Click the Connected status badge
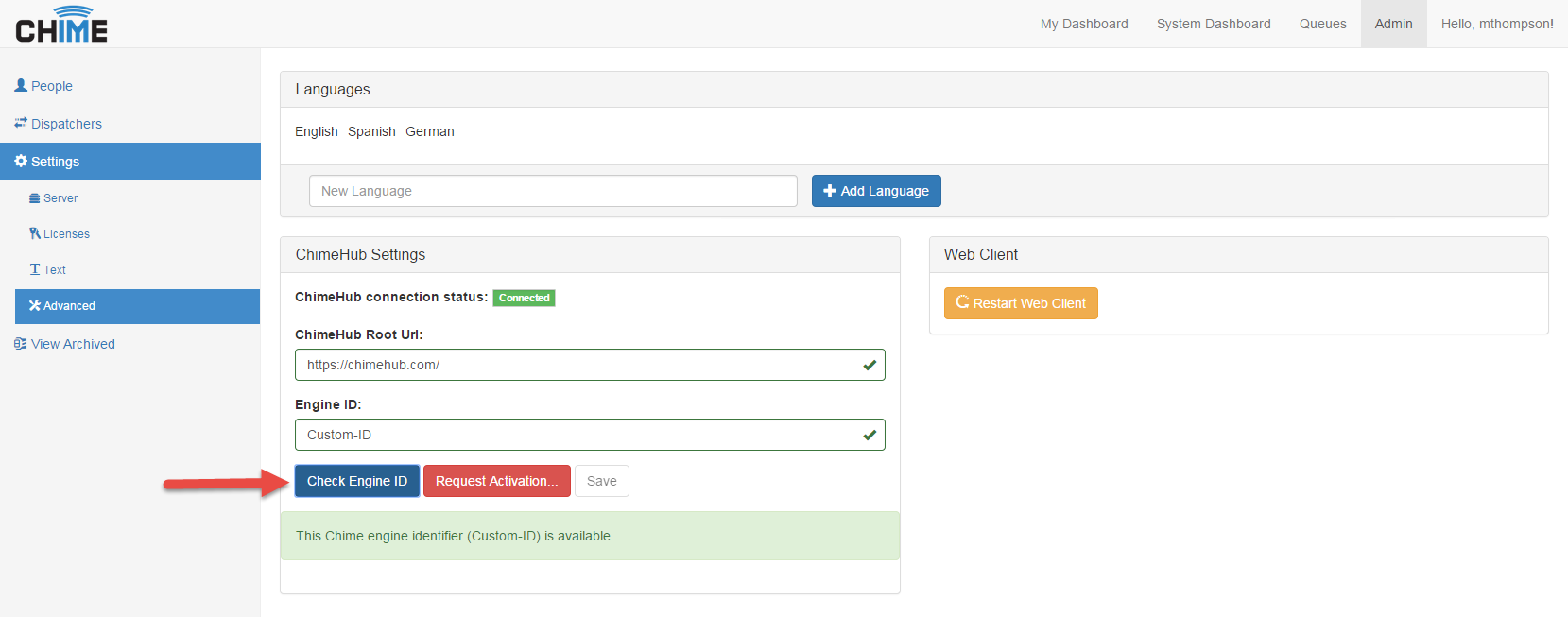 pos(524,298)
